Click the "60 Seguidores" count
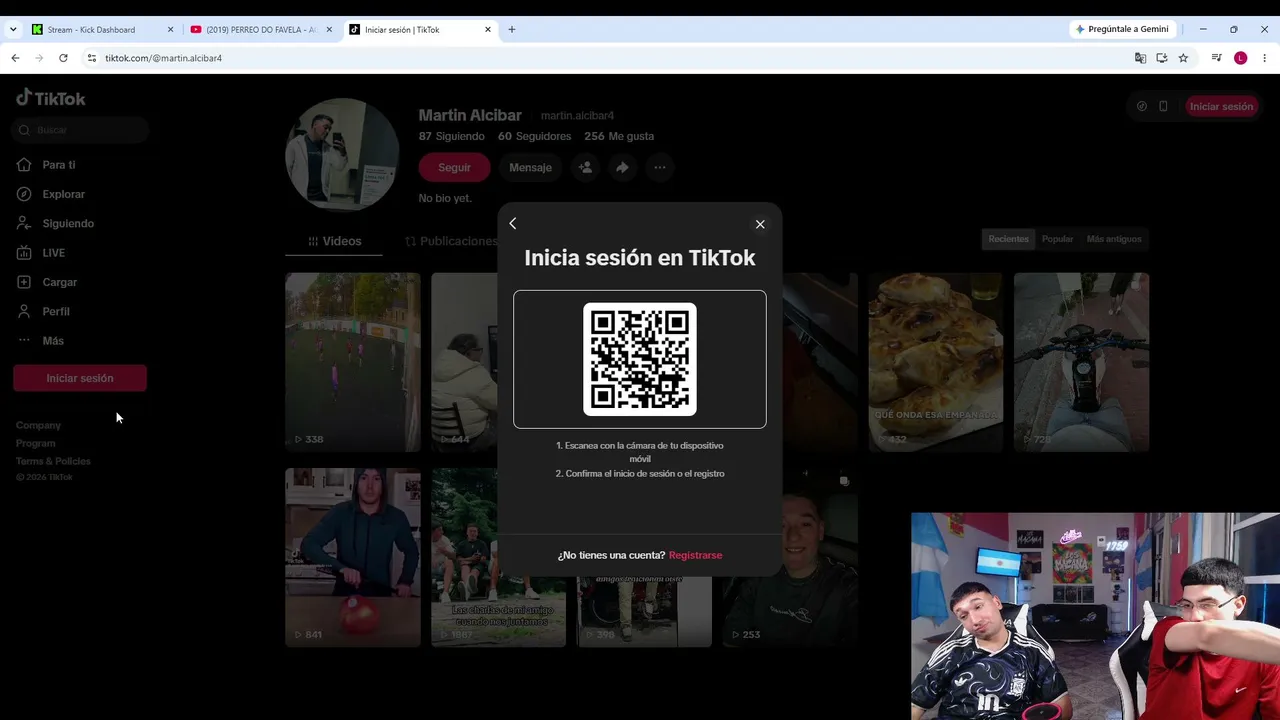 pos(535,136)
